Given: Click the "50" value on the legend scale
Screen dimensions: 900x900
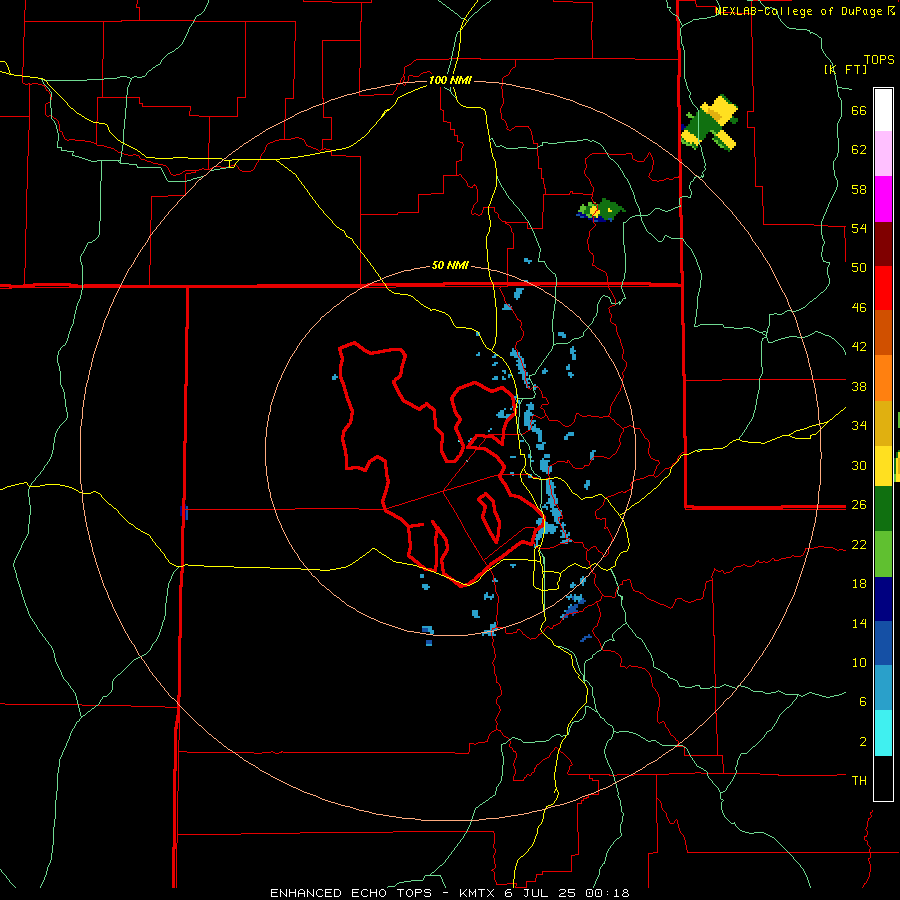Looking at the screenshot, I should tap(859, 267).
